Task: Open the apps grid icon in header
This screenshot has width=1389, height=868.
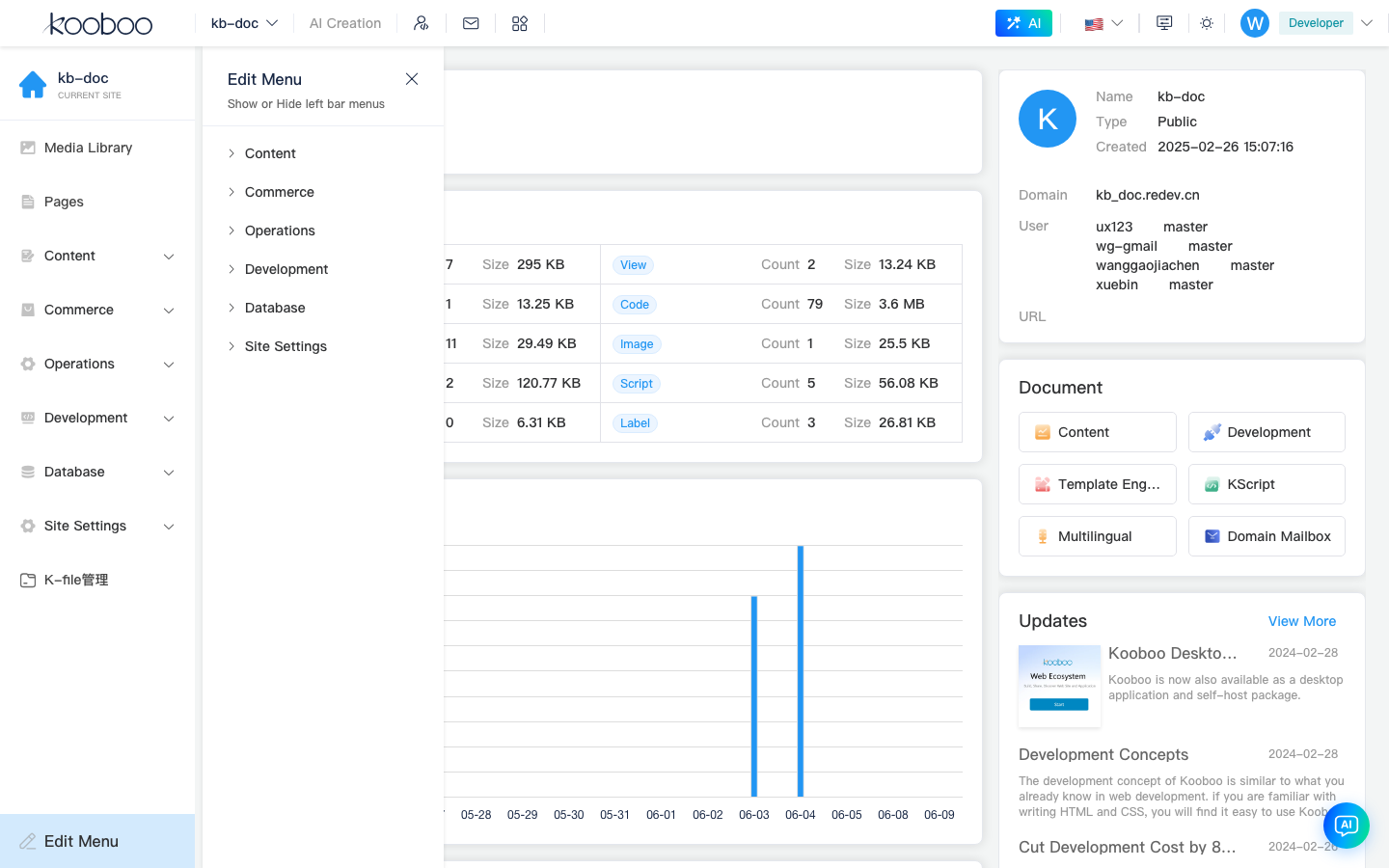Action: coord(520,23)
